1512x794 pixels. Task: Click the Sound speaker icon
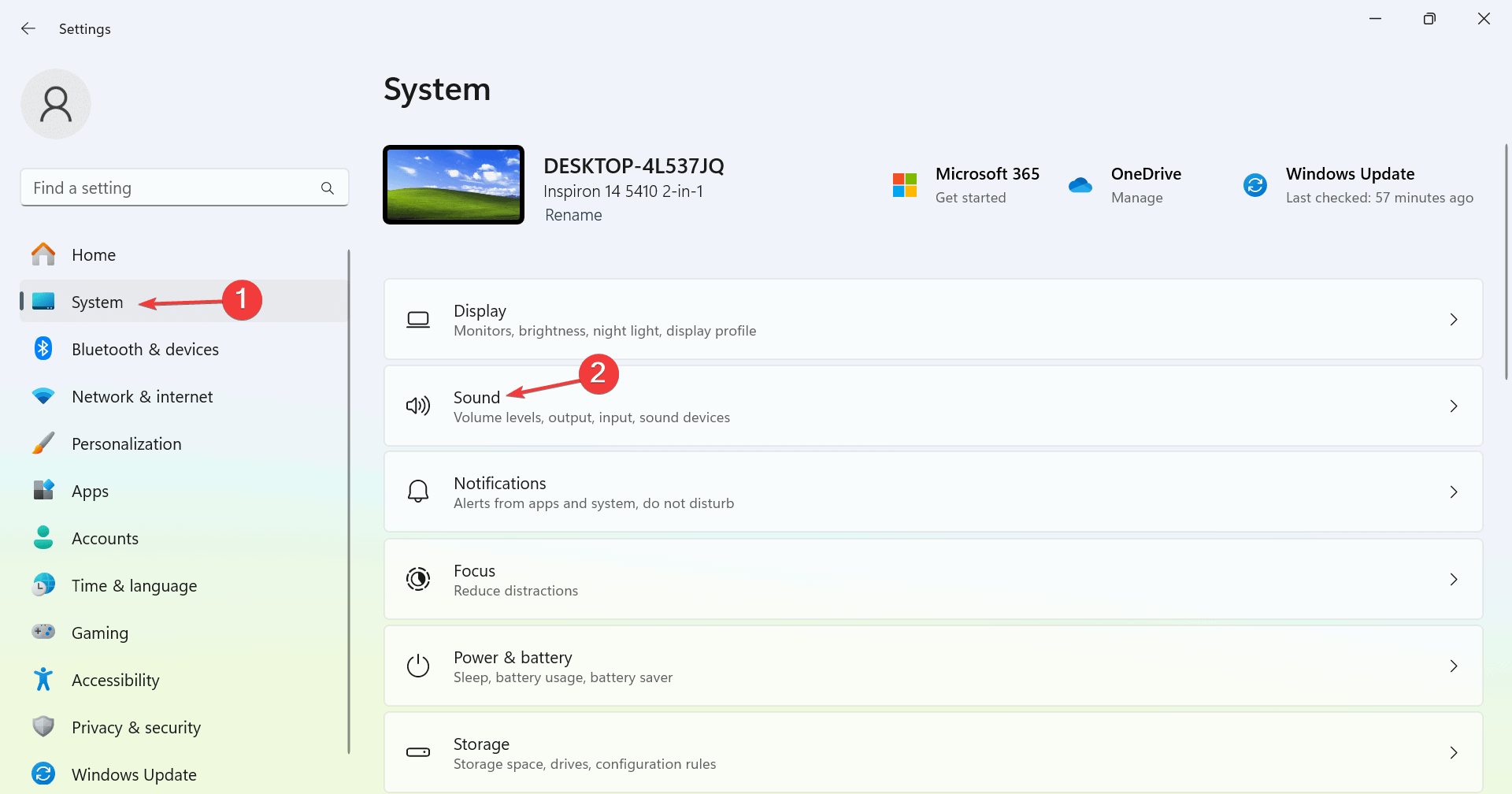(x=418, y=406)
